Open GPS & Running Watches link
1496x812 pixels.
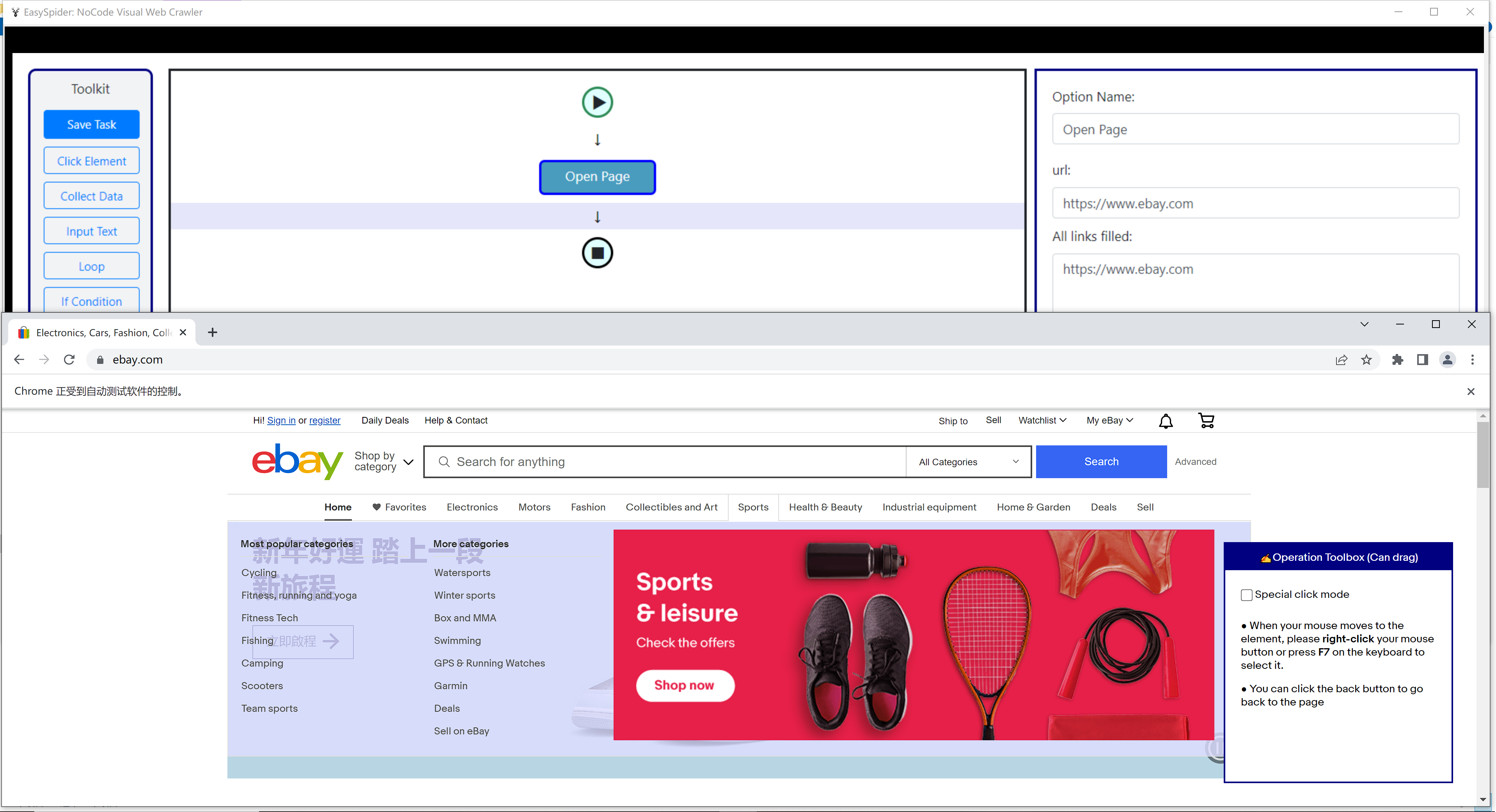[x=490, y=663]
